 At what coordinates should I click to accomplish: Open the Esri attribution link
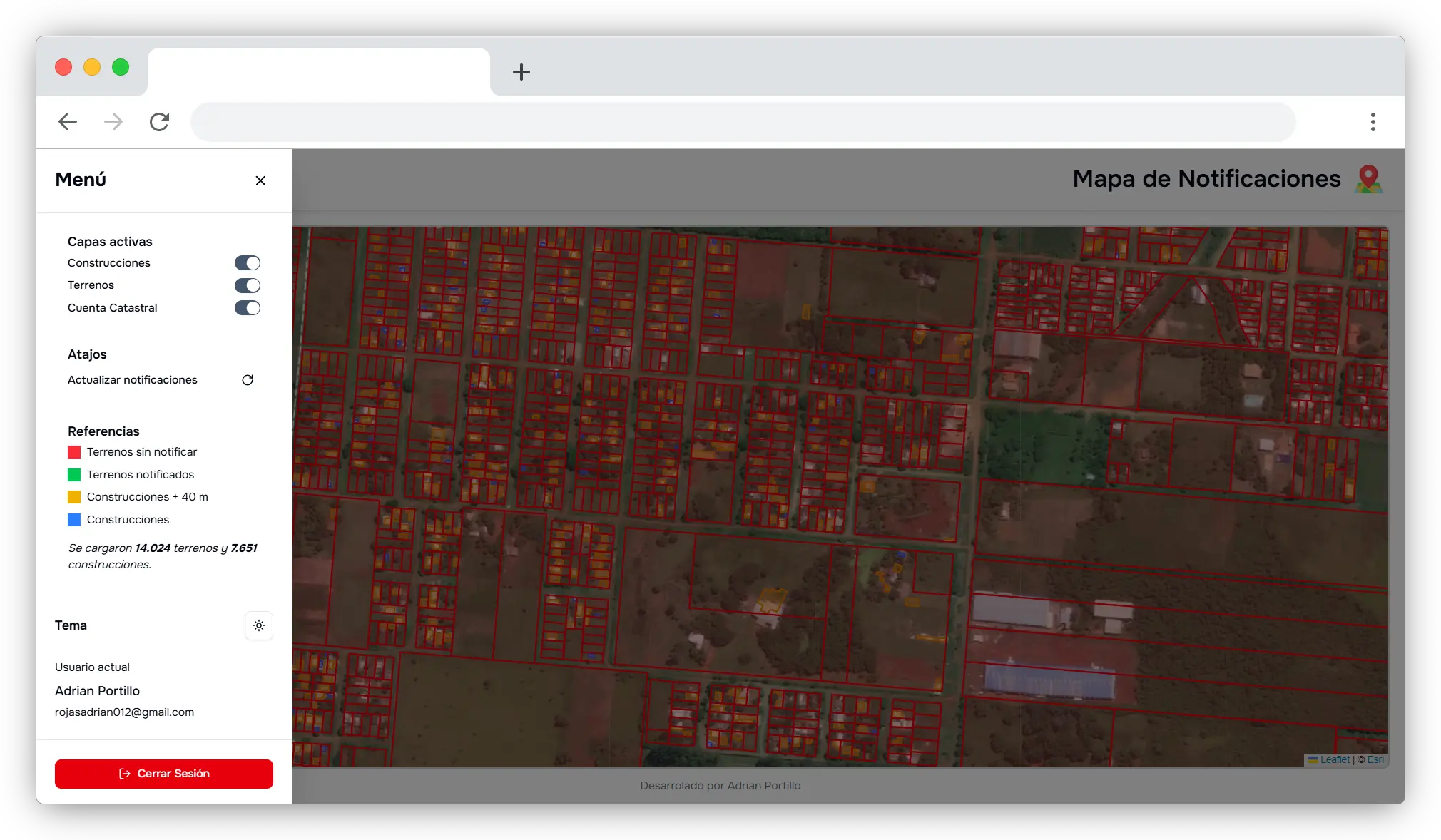pos(1375,760)
